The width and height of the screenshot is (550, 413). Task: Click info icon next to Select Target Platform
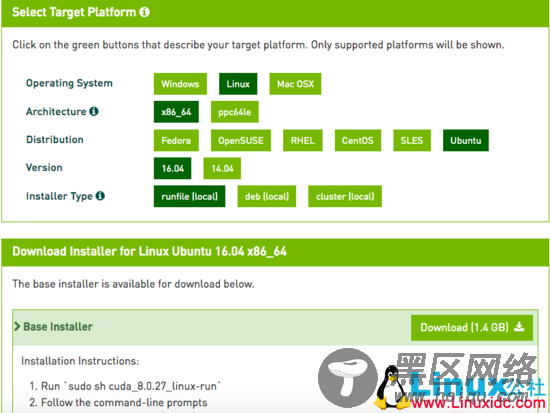tap(144, 12)
